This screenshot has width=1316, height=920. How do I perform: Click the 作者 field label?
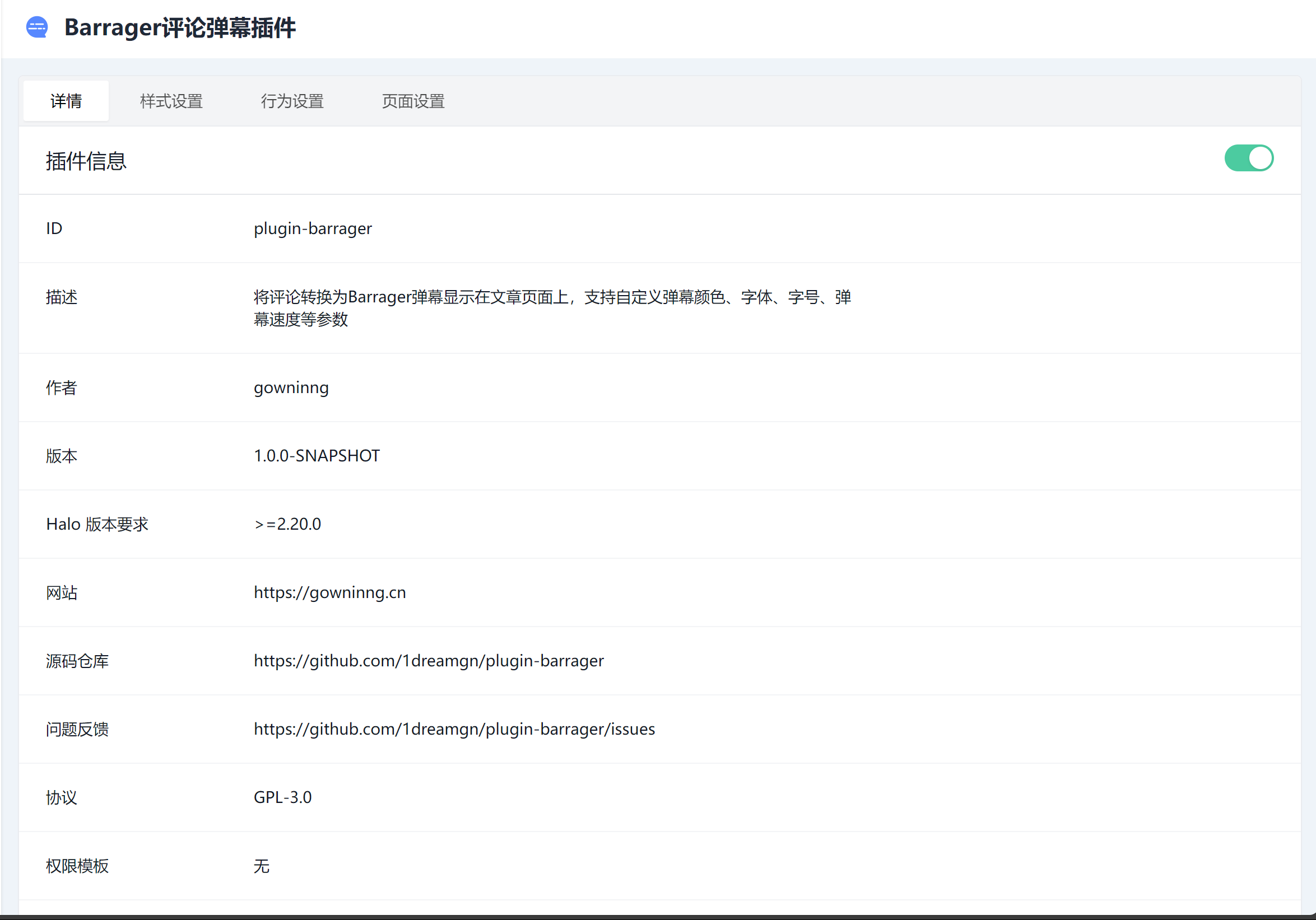coord(61,388)
